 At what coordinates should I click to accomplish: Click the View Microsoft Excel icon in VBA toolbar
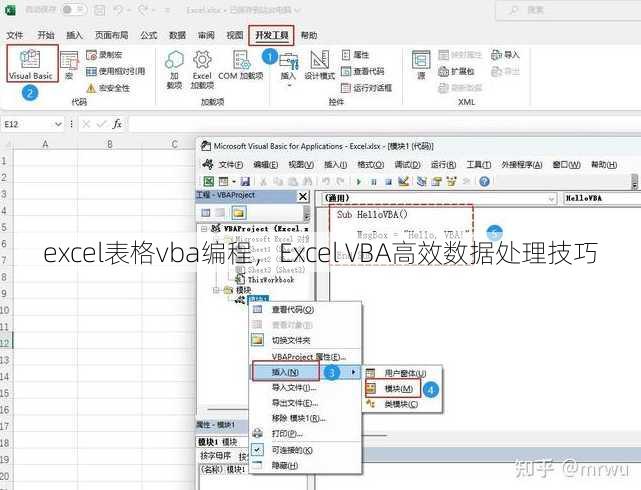coord(208,181)
